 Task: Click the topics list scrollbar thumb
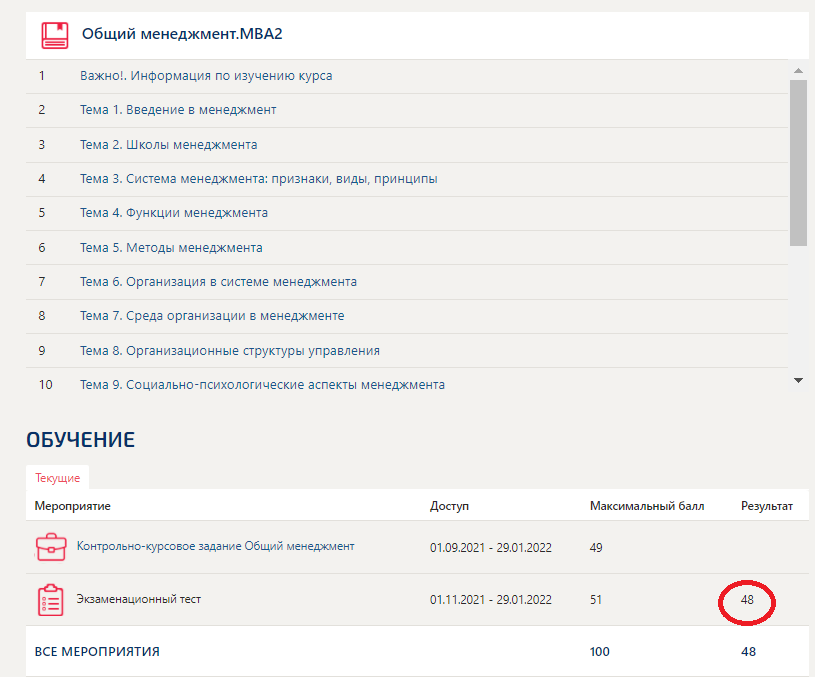click(x=798, y=162)
